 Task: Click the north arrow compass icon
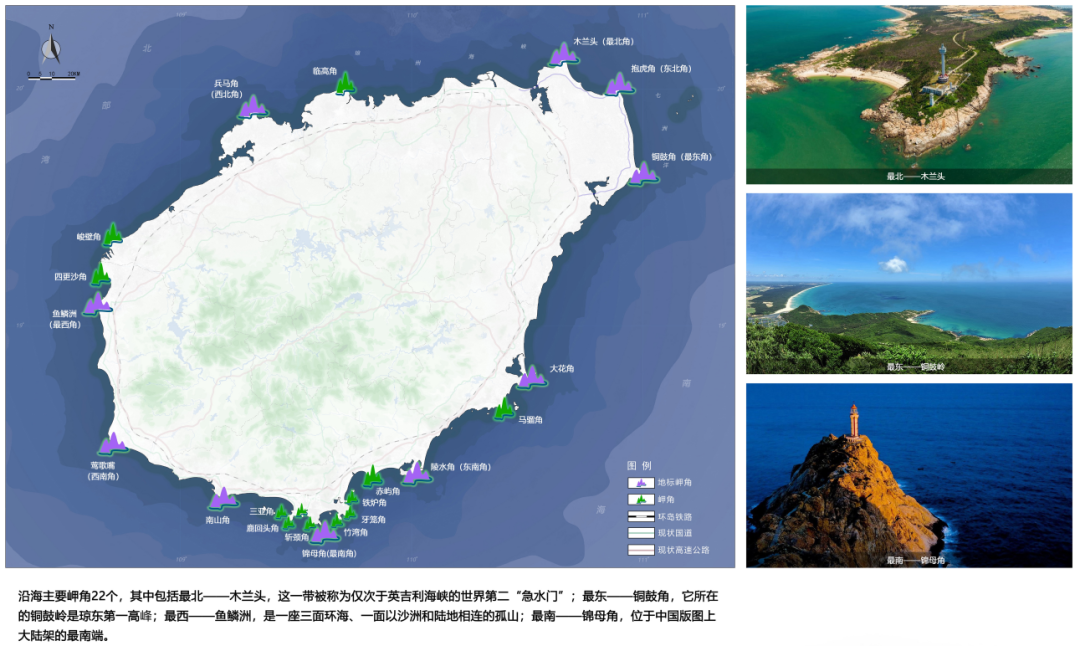click(x=53, y=48)
